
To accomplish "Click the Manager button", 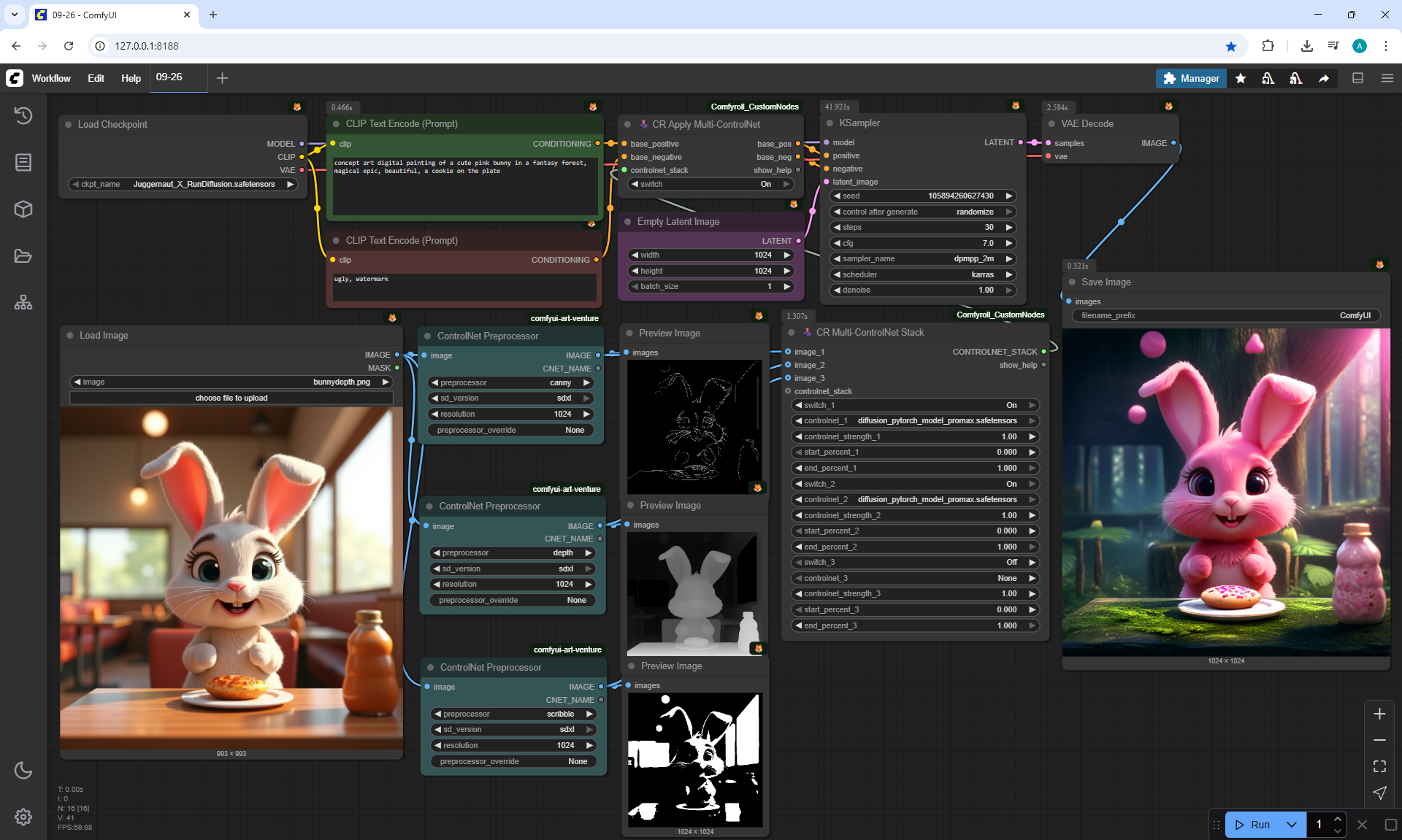I will coord(1191,78).
